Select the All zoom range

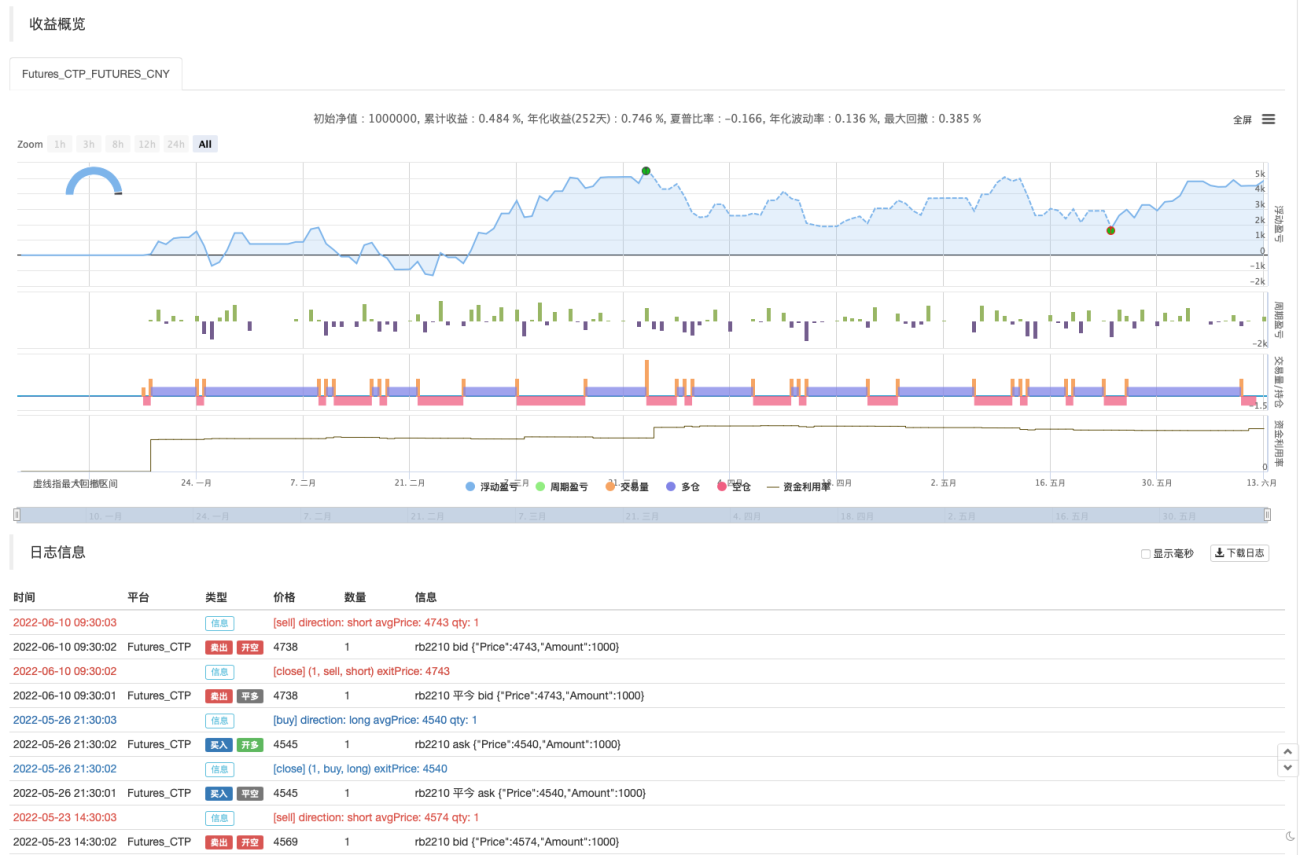point(205,144)
